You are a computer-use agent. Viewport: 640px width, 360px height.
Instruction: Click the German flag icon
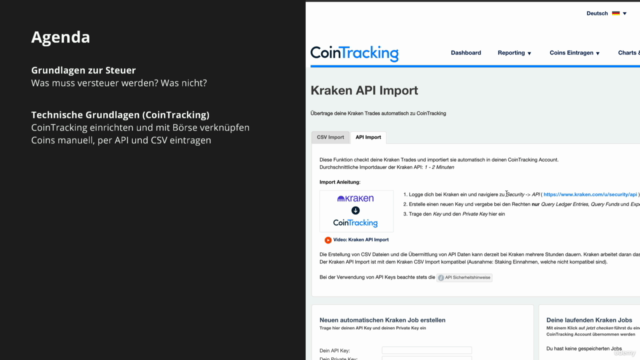pyautogui.click(x=616, y=13)
